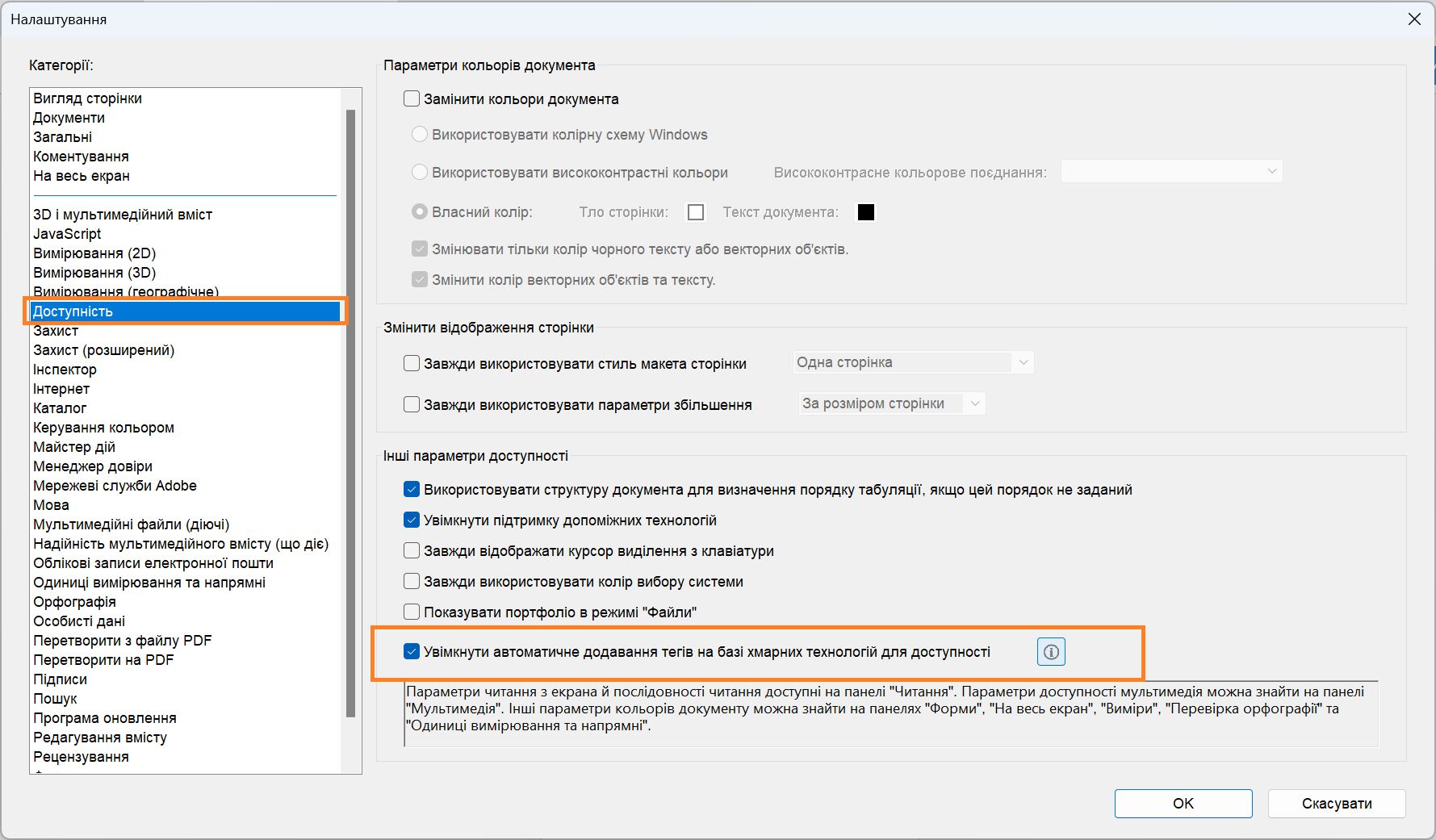Select Каталог category

pyautogui.click(x=185, y=408)
